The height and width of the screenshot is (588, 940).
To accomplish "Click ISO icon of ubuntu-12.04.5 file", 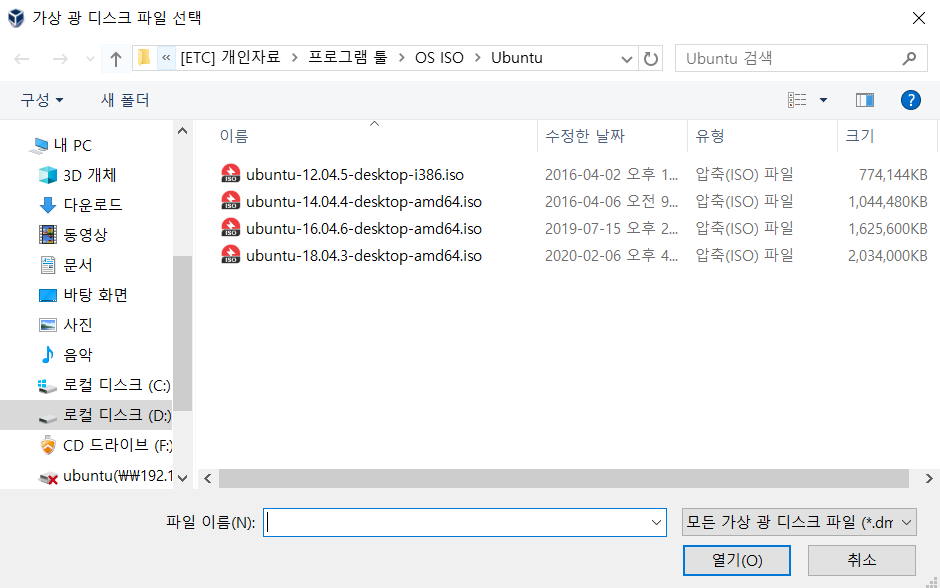I will (x=230, y=174).
